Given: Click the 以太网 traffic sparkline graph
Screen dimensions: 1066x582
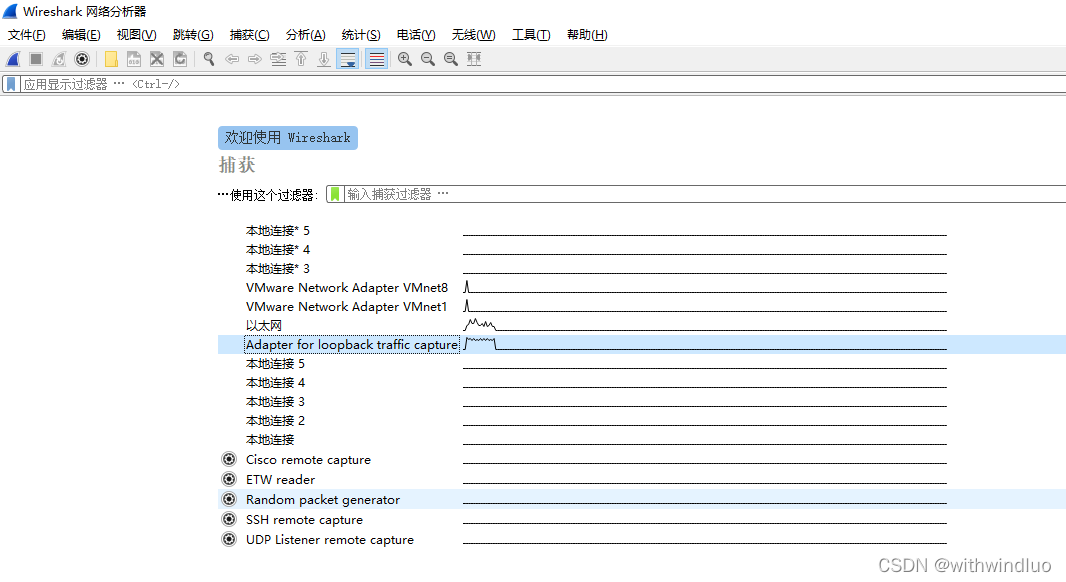Looking at the screenshot, I should pyautogui.click(x=705, y=324).
